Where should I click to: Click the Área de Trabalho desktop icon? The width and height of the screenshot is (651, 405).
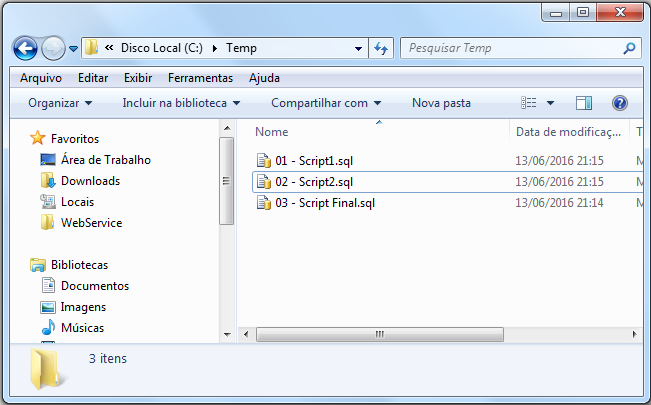(48, 160)
